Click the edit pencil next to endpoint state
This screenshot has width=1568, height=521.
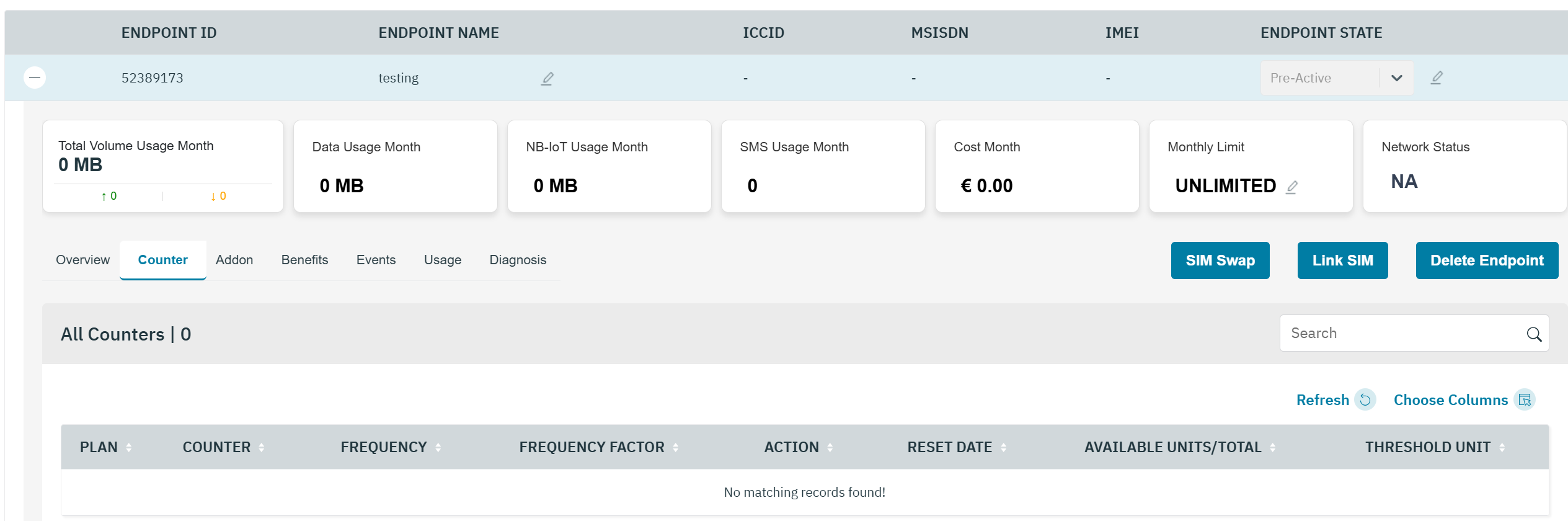tap(1436, 78)
